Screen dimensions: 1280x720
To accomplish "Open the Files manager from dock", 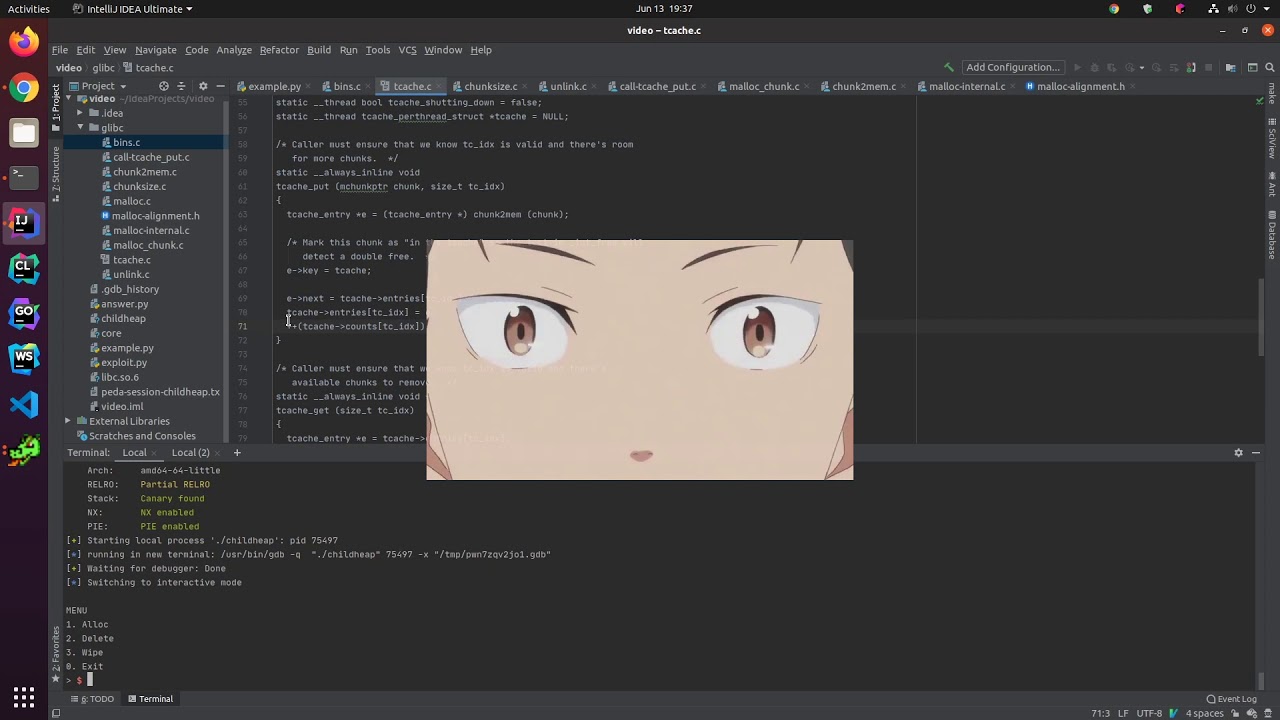I will tap(24, 133).
